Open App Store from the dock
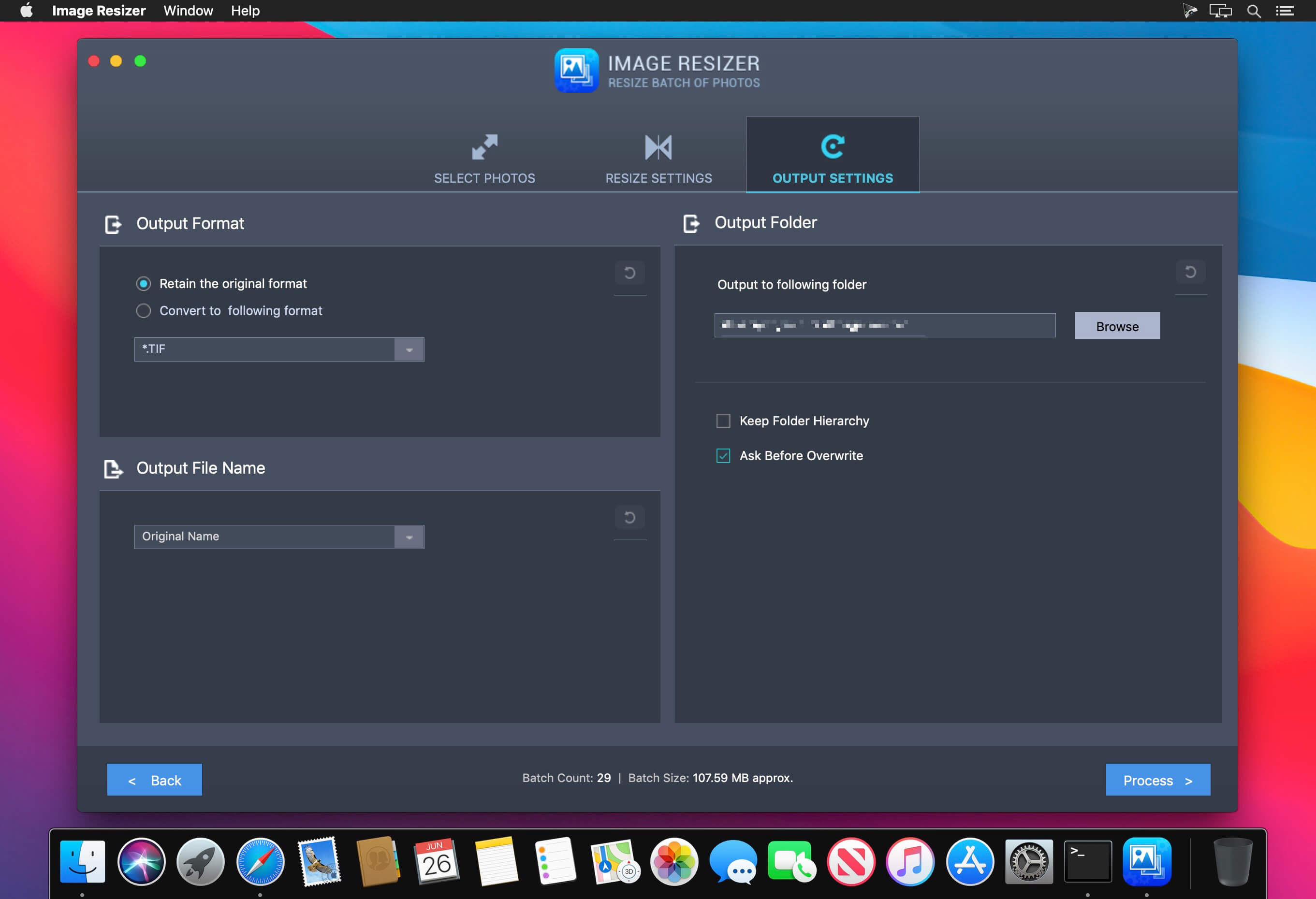Image resolution: width=1316 pixels, height=899 pixels. tap(969, 862)
